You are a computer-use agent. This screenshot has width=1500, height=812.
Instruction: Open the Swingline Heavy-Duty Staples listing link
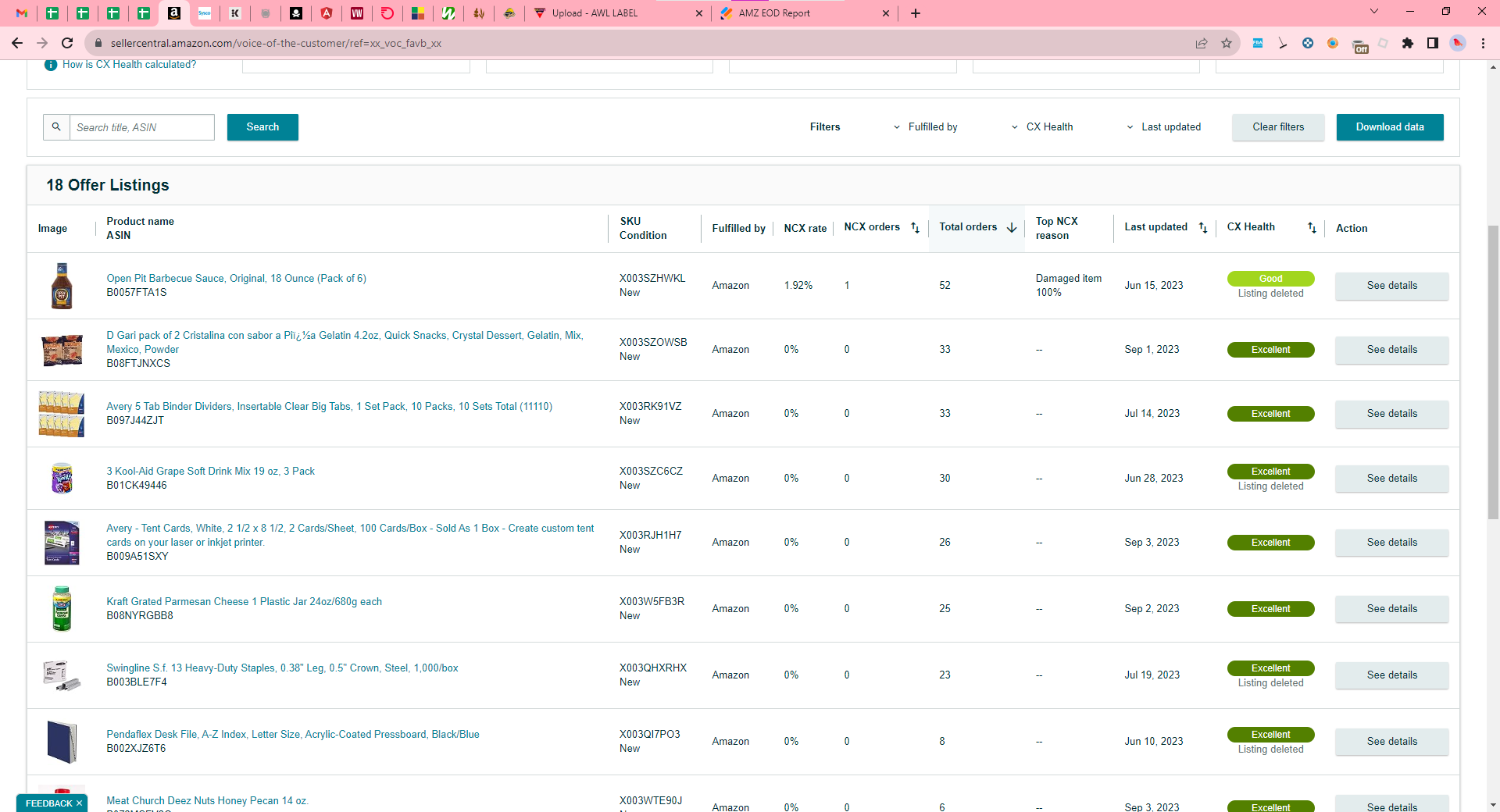pos(282,668)
